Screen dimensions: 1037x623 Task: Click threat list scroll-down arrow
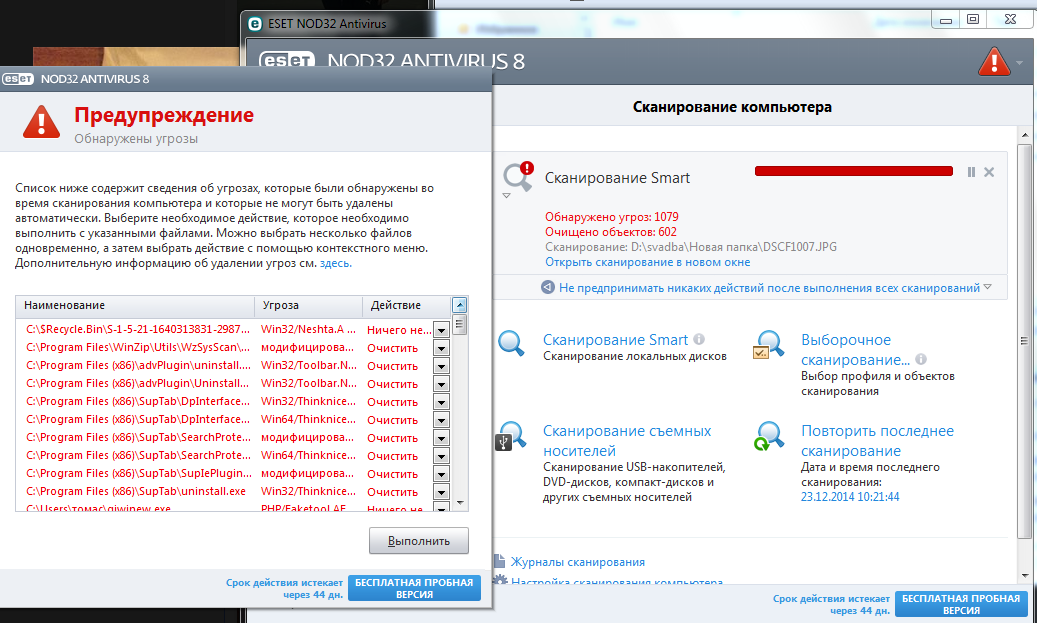point(460,503)
